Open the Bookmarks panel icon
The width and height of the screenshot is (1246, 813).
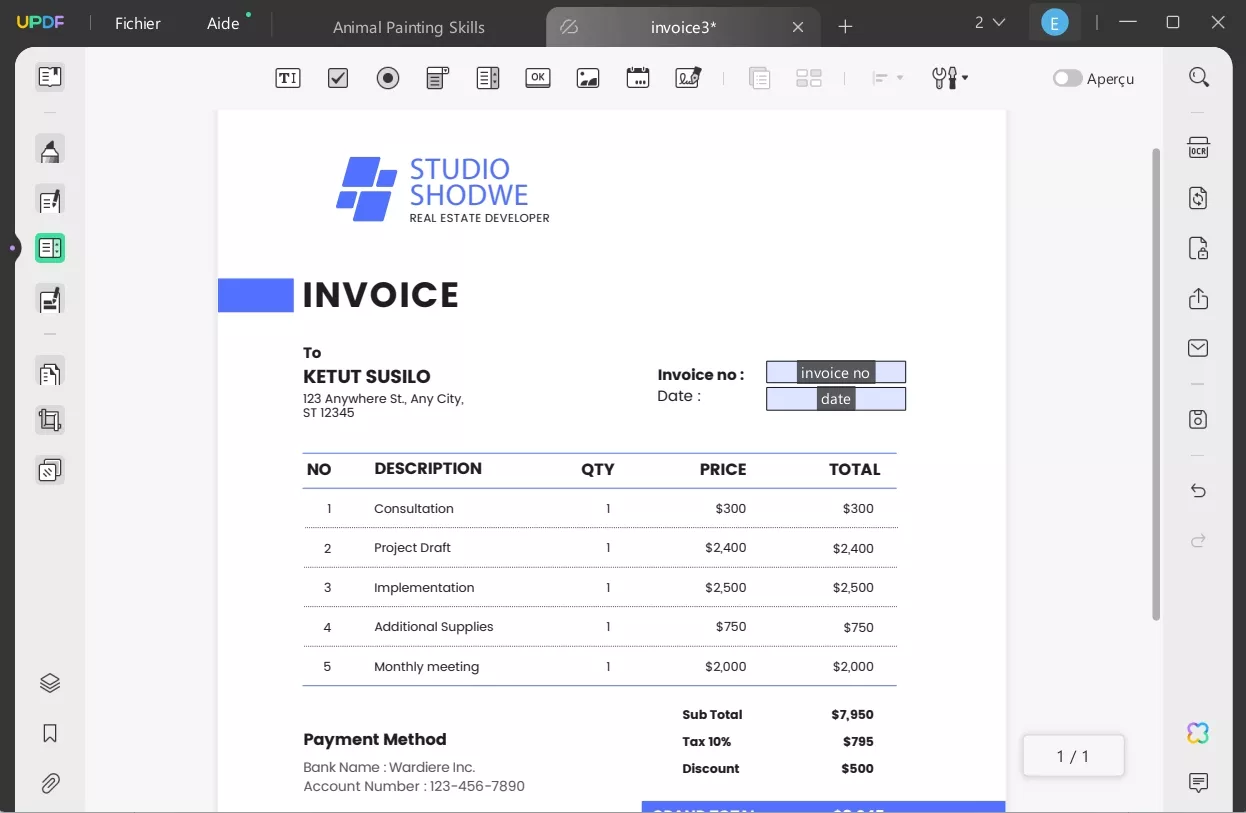point(50,734)
